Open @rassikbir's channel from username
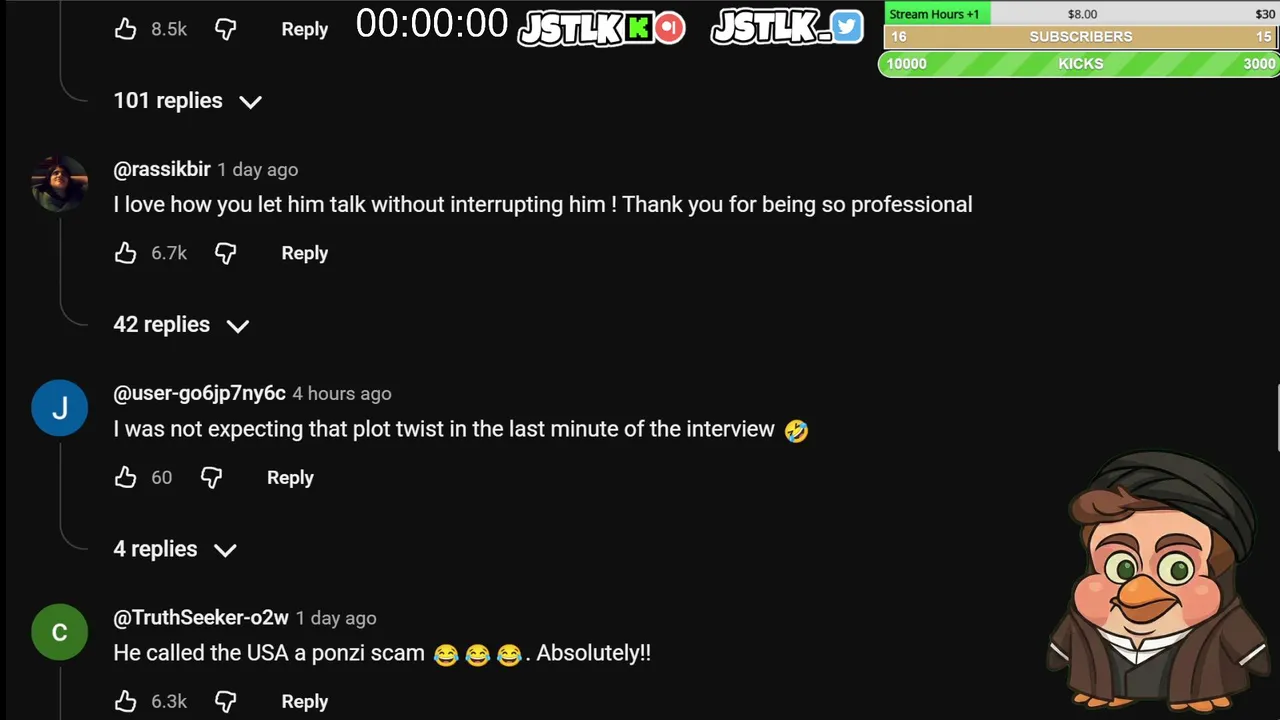Image resolution: width=1280 pixels, height=720 pixels. 162,169
